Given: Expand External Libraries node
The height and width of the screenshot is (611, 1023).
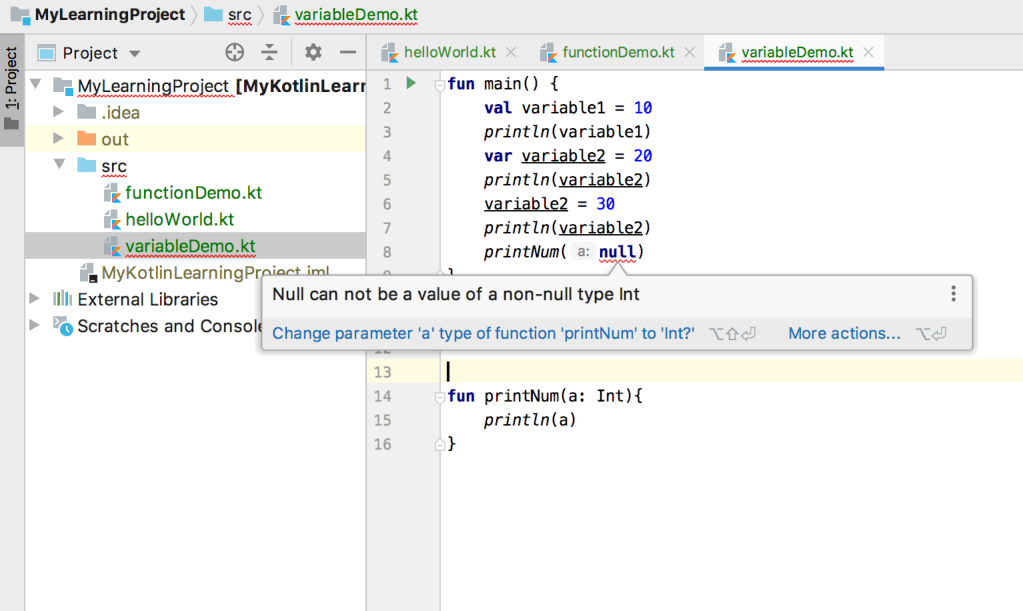Looking at the screenshot, I should pos(36,299).
